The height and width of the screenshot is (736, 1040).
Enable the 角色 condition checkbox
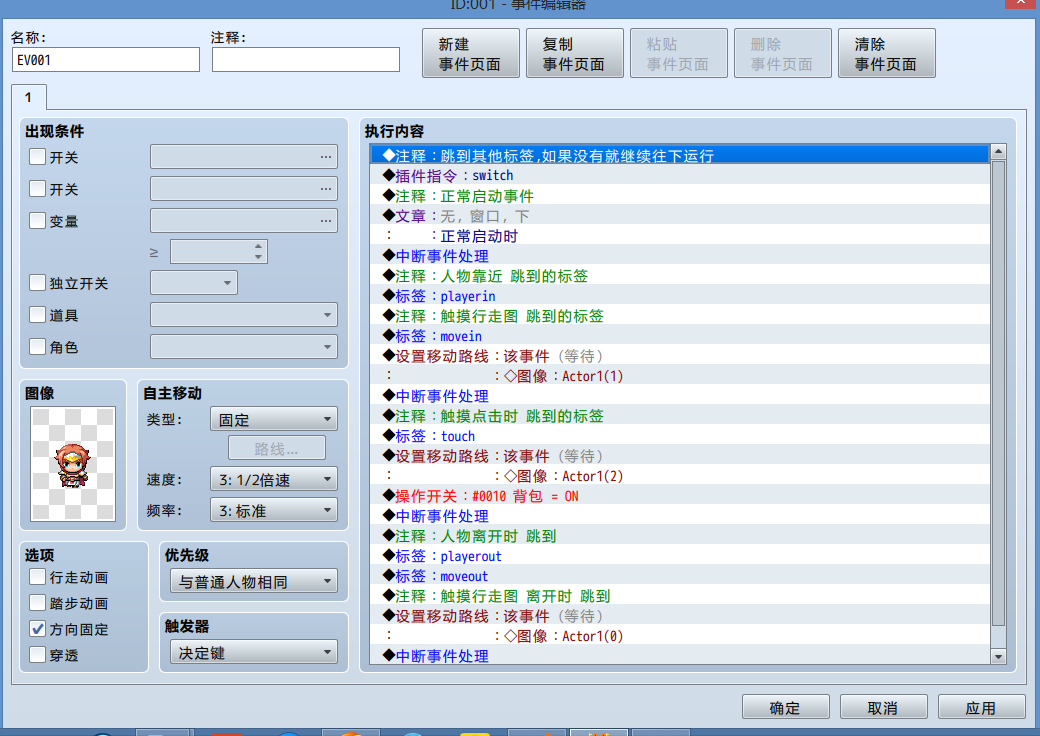tap(38, 347)
